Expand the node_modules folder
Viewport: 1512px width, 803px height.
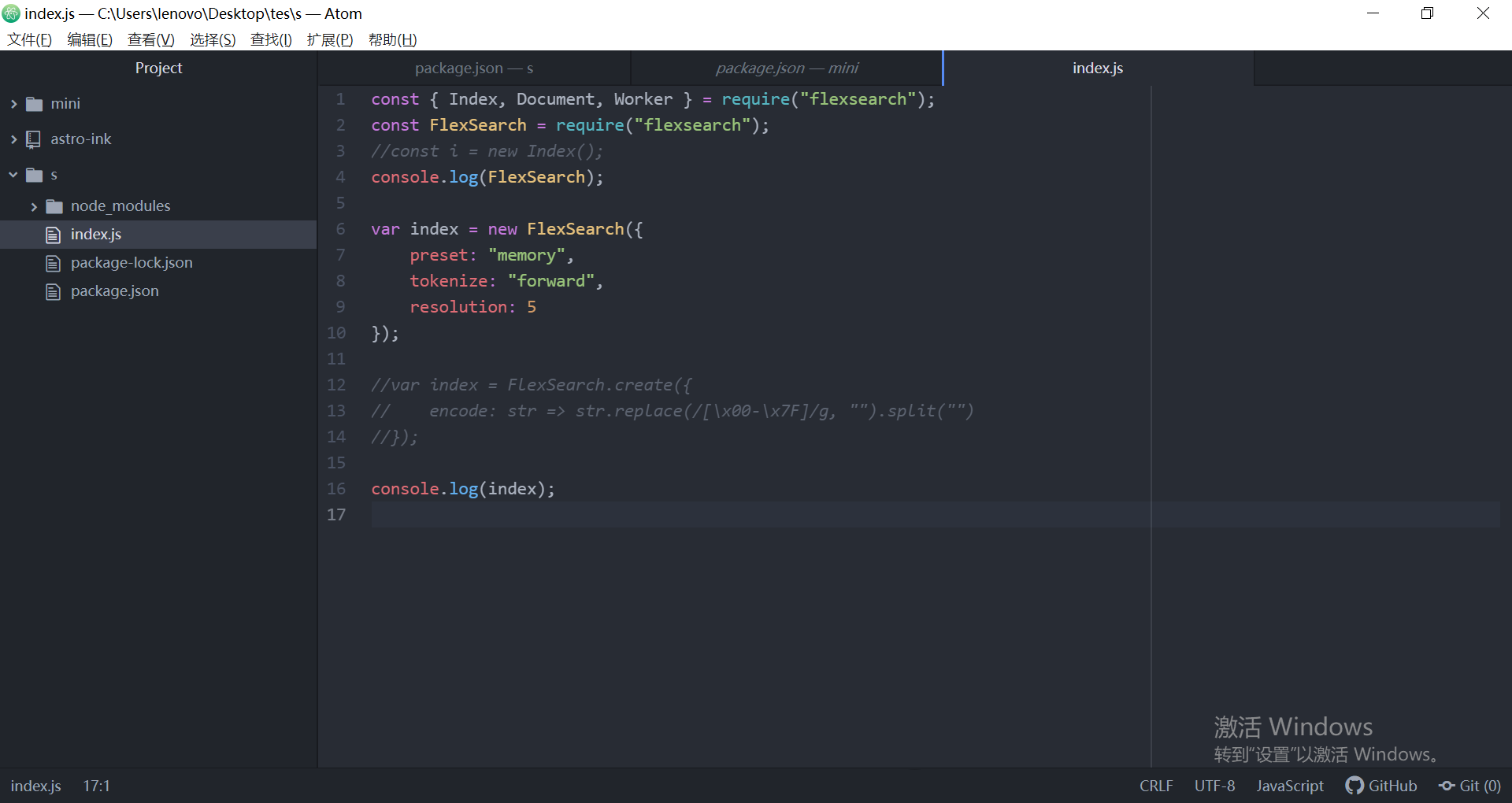pos(33,205)
